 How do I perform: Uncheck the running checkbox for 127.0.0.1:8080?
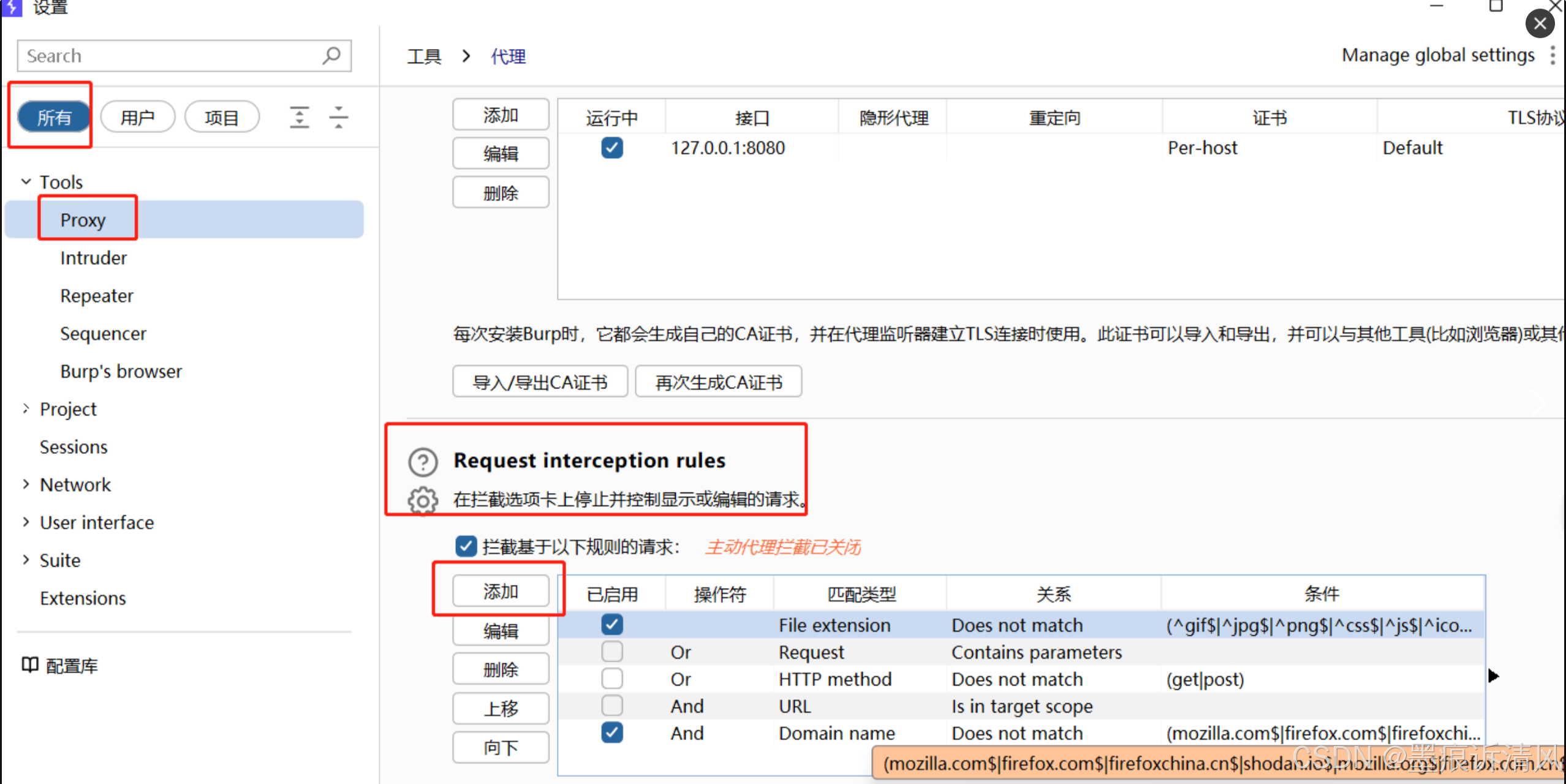tap(611, 148)
